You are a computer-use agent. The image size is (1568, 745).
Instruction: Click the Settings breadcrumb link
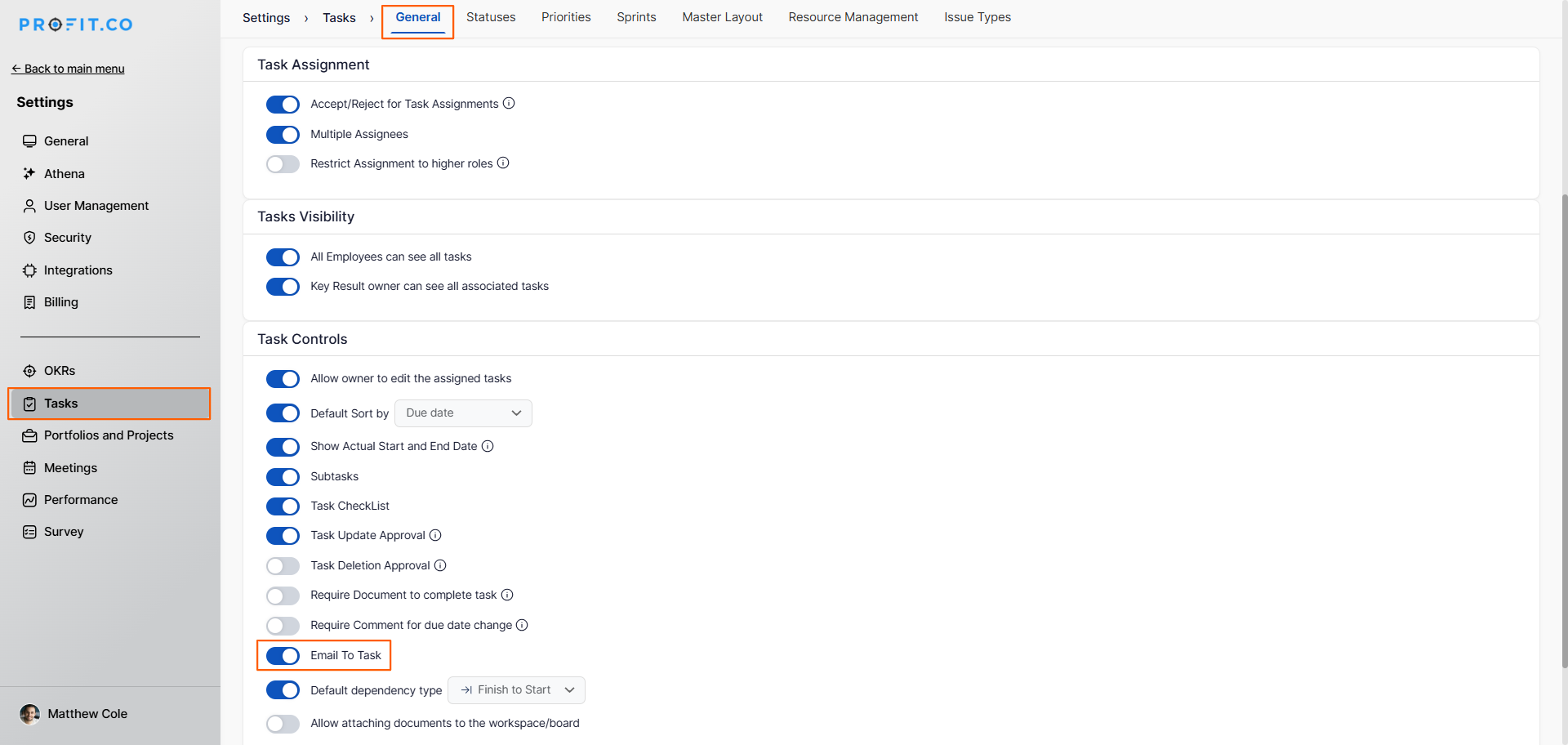click(266, 18)
